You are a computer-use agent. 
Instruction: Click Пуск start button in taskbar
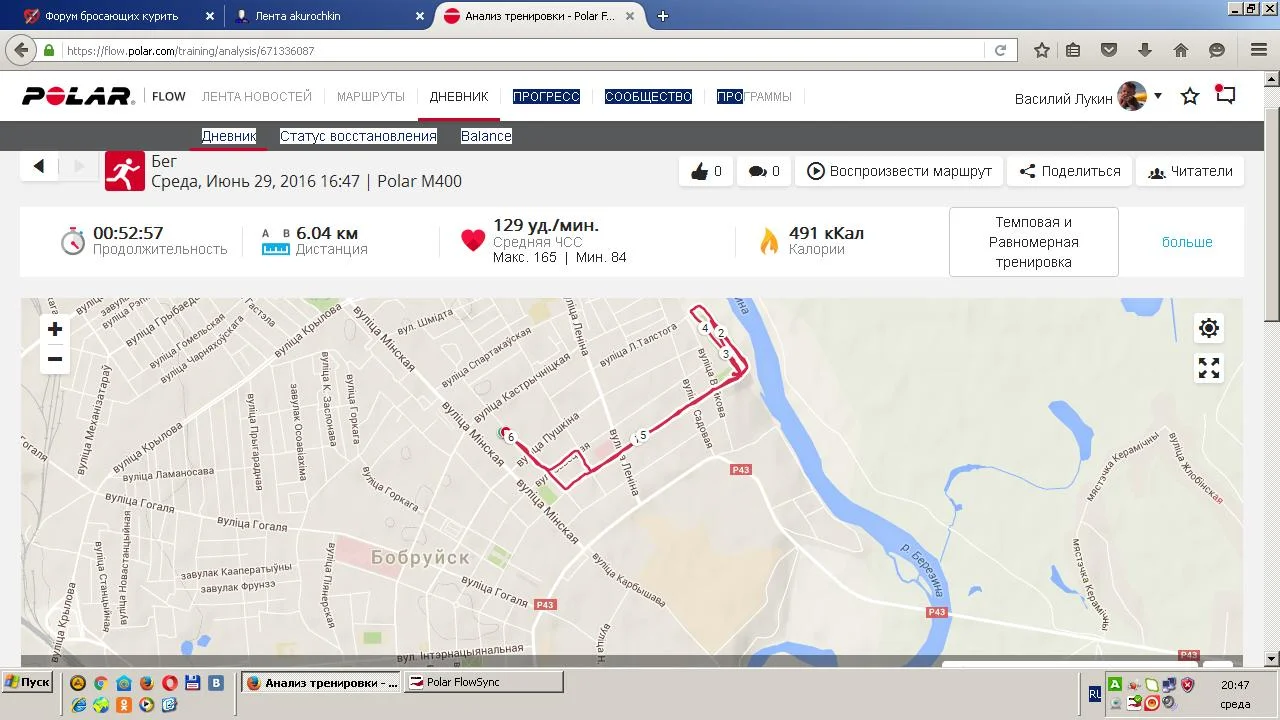pos(27,682)
